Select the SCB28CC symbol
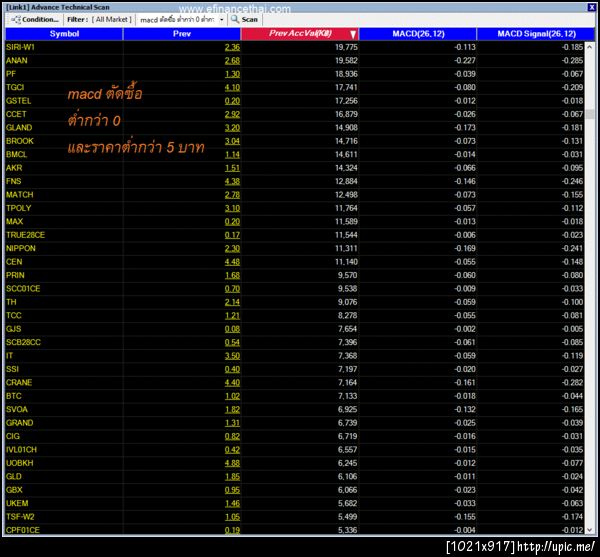 tap(23, 342)
